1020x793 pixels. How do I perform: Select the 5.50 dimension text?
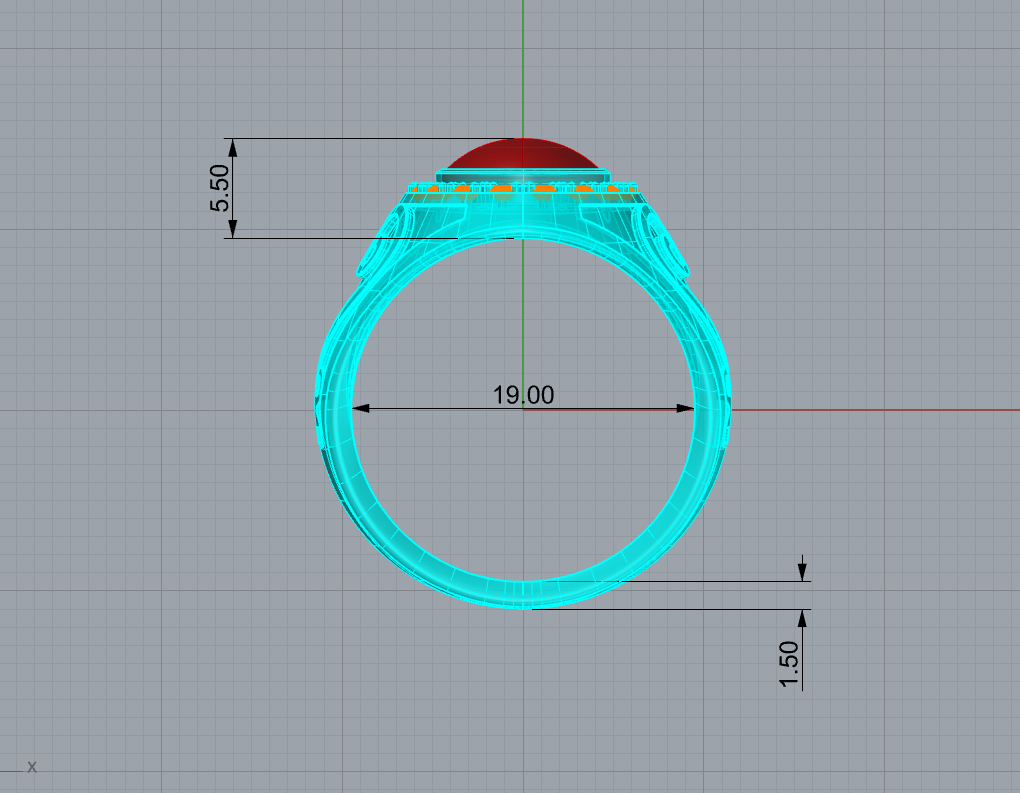click(x=220, y=188)
